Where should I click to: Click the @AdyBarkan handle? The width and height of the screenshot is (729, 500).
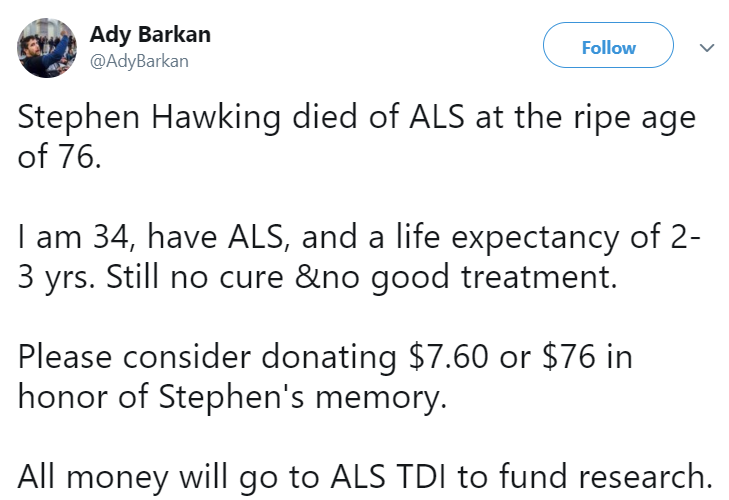click(139, 61)
